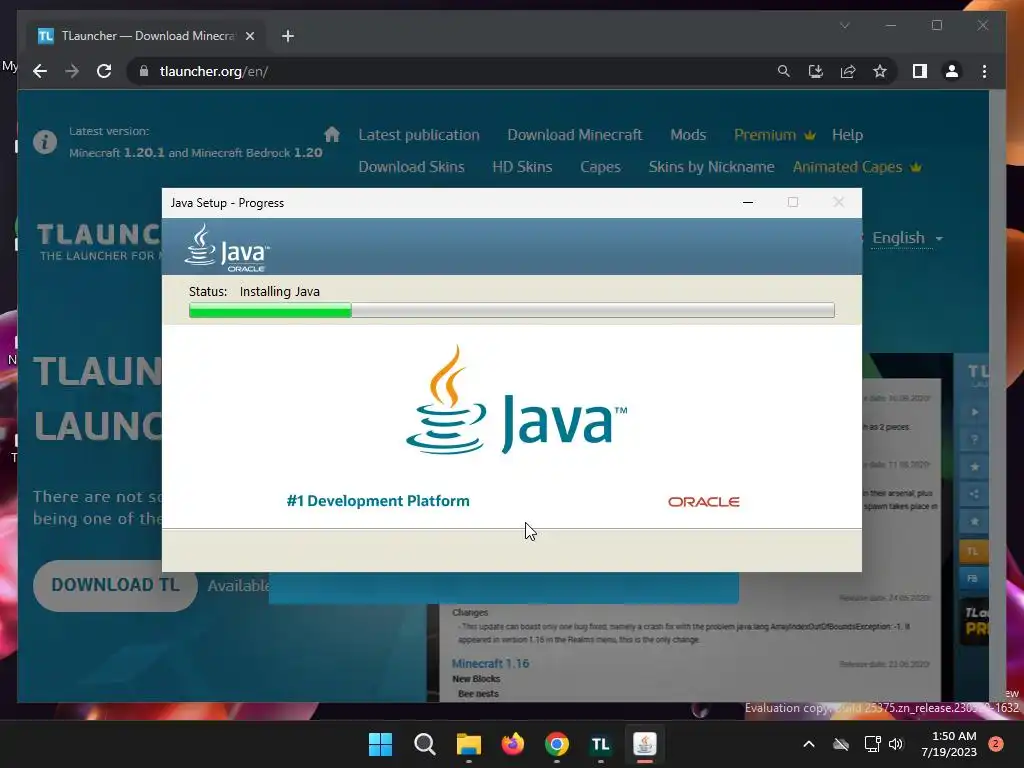Switch to Chrome in the taskbar

point(556,744)
